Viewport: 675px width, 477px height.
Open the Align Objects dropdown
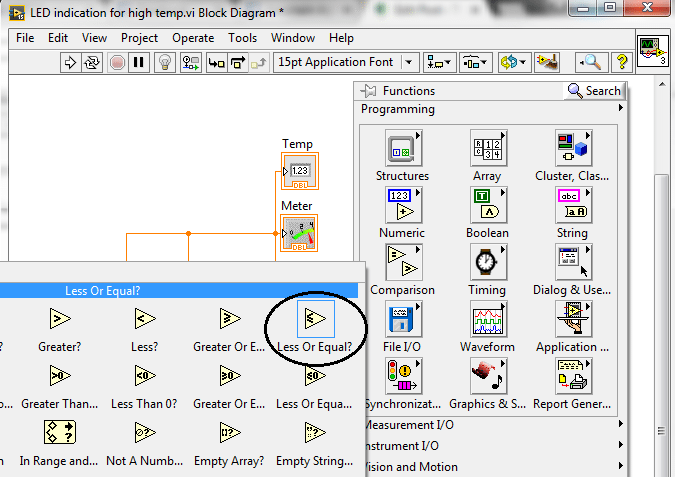pos(440,63)
